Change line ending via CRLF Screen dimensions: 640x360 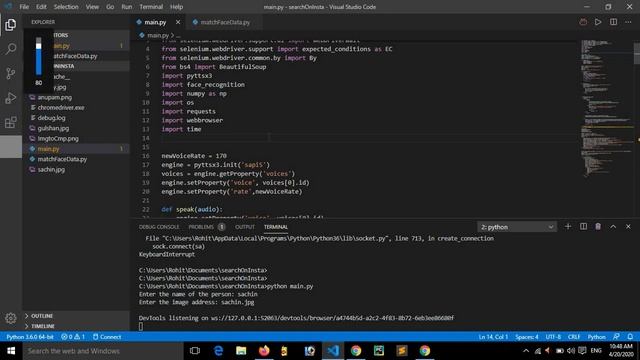pos(574,337)
